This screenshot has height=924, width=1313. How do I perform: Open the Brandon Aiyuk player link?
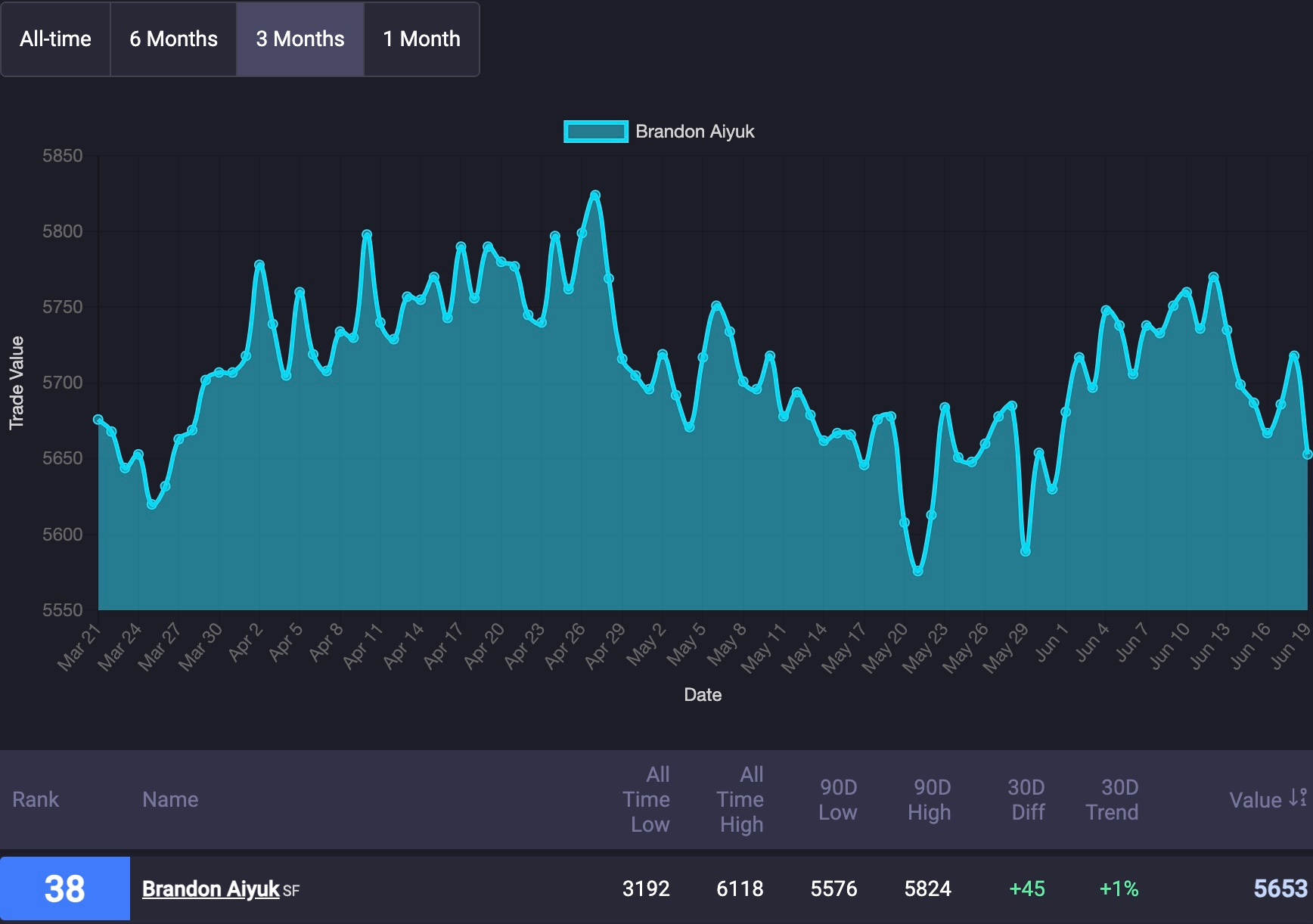(211, 888)
